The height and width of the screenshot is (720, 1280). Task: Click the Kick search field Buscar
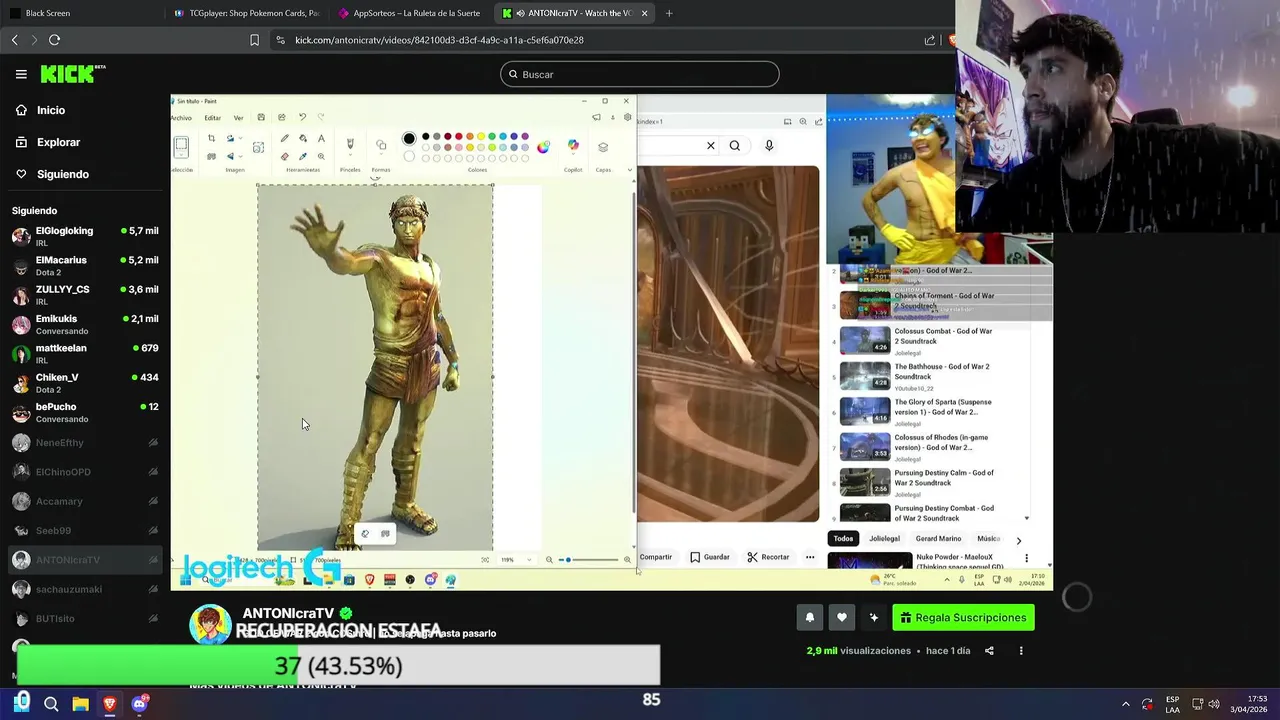point(640,74)
